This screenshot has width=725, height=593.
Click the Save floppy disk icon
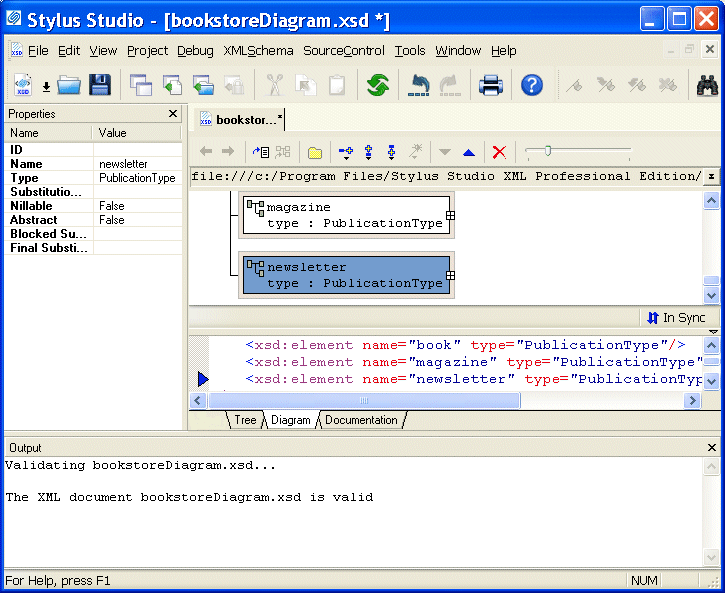(100, 85)
